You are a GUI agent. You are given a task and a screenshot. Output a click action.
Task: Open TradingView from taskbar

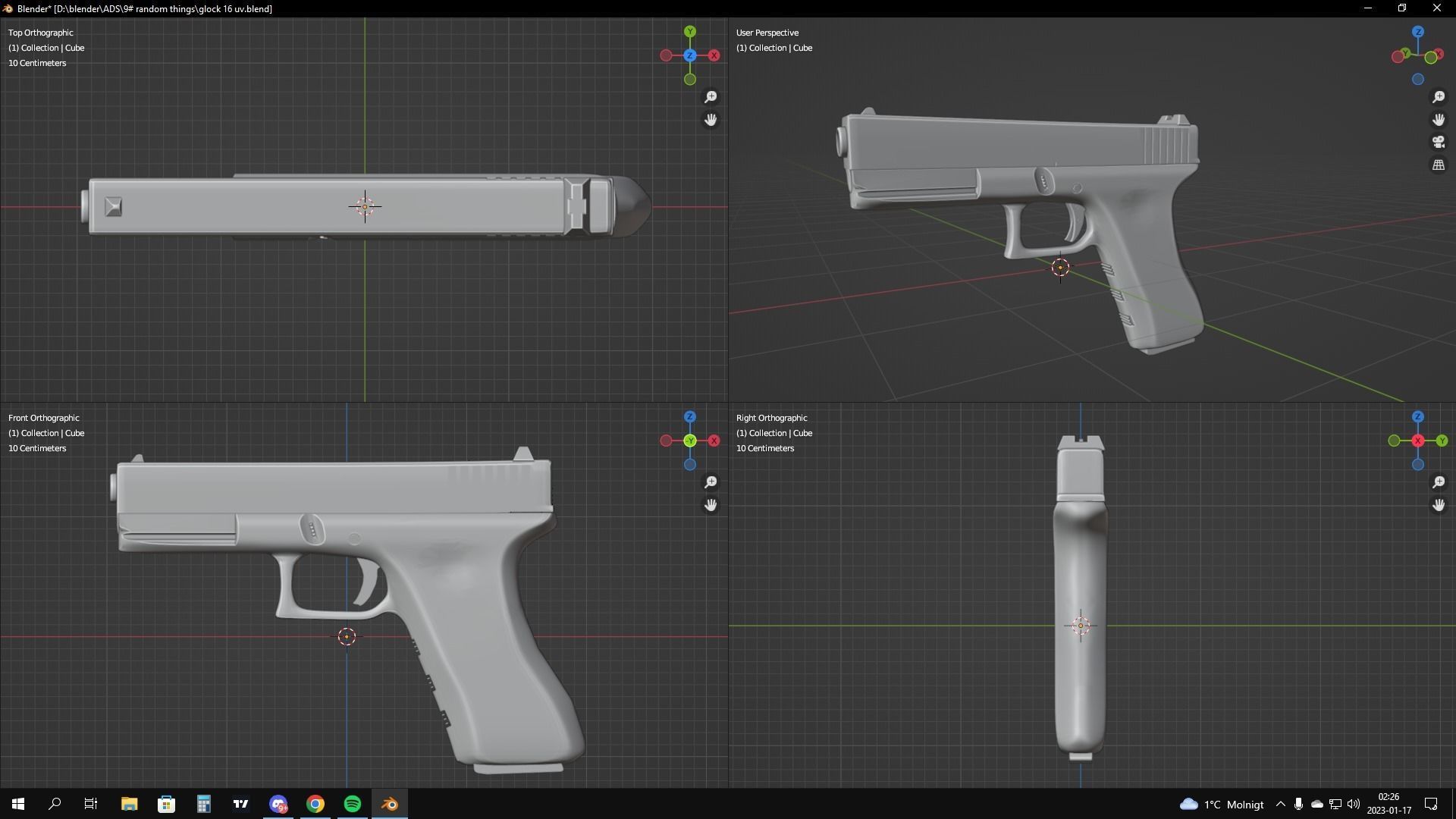pos(240,804)
